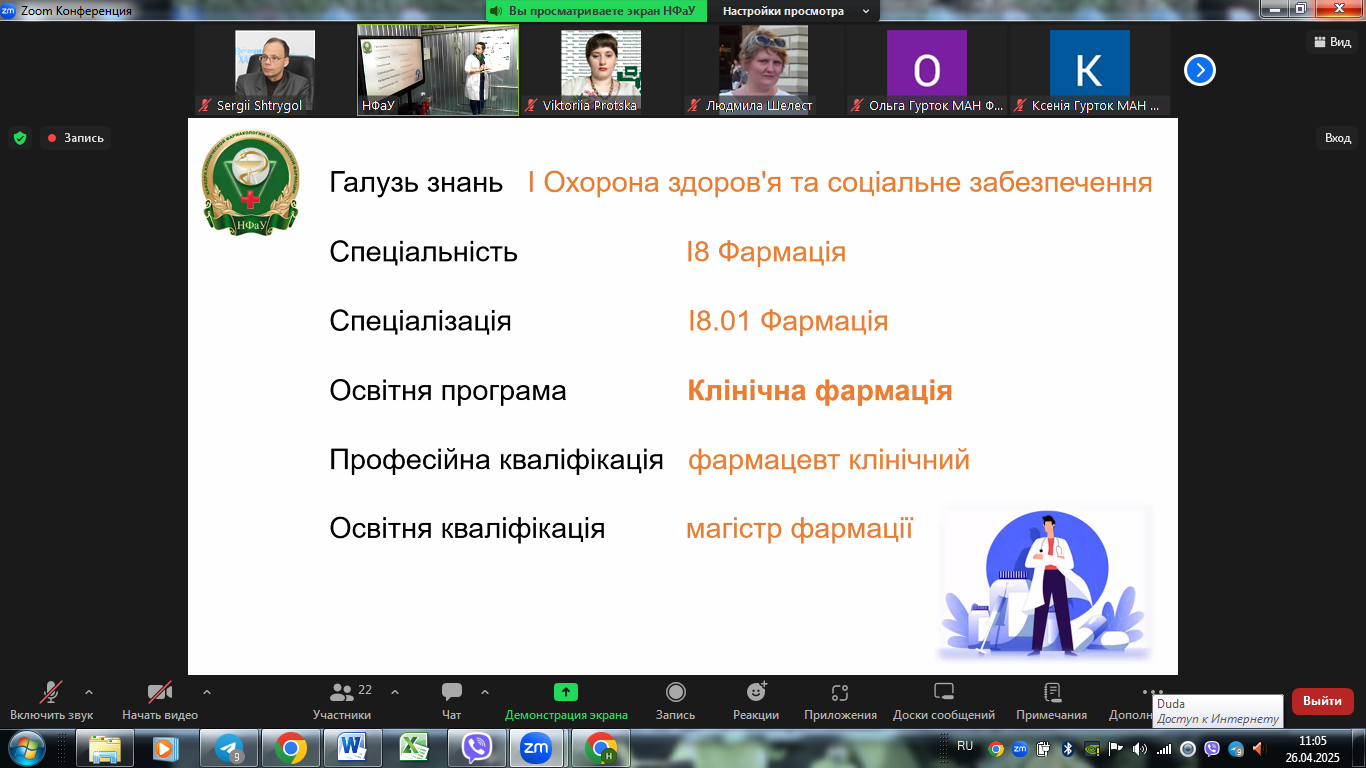Open clock showing 11:05 26.04.2025
Image resolution: width=1366 pixels, height=768 pixels.
coord(1312,748)
